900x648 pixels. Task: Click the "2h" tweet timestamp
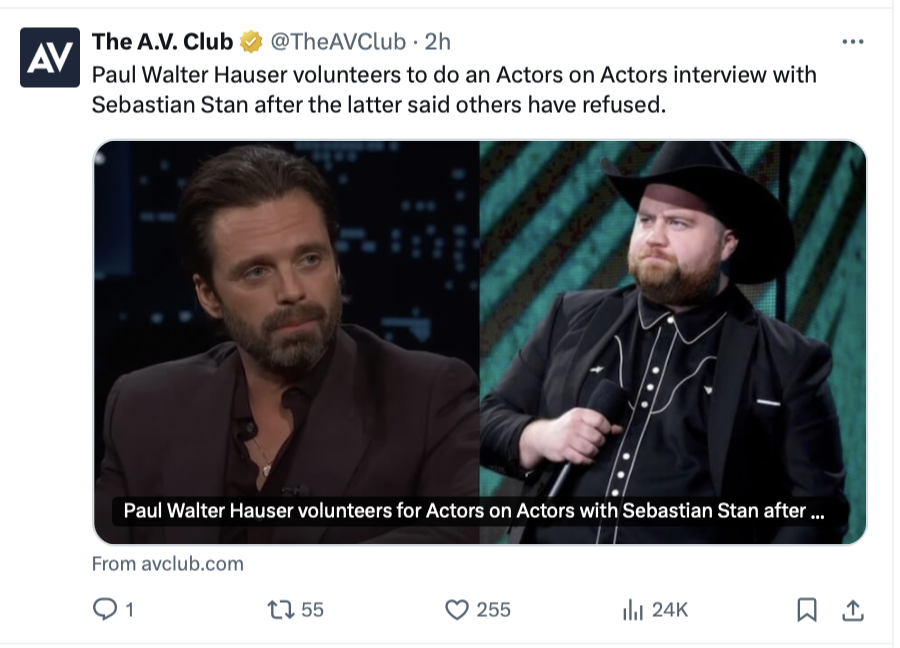point(439,42)
